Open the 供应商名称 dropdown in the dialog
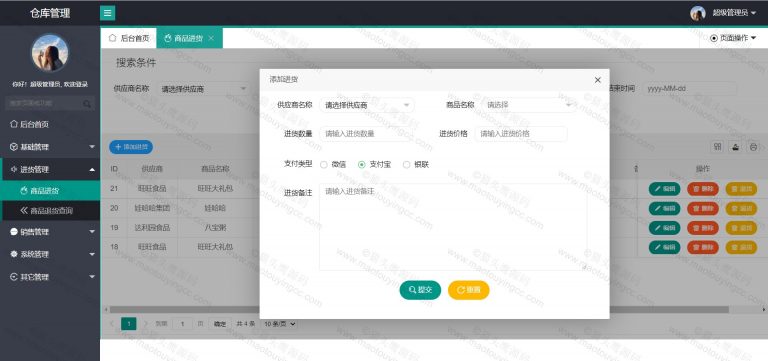 tap(367, 105)
